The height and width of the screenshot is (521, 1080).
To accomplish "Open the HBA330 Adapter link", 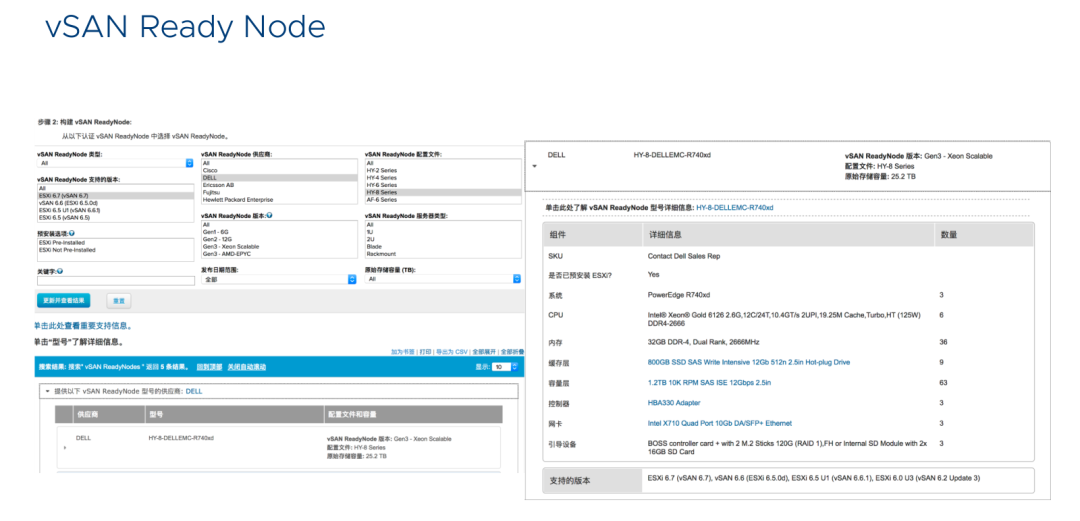I will click(x=674, y=402).
